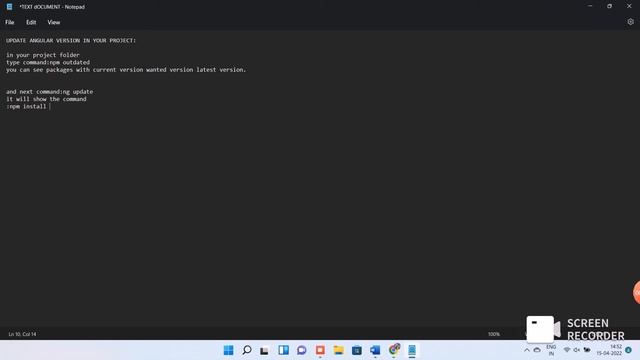This screenshot has height=360, width=640.
Task: Open File Explorer from taskbar
Action: pyautogui.click(x=338, y=350)
